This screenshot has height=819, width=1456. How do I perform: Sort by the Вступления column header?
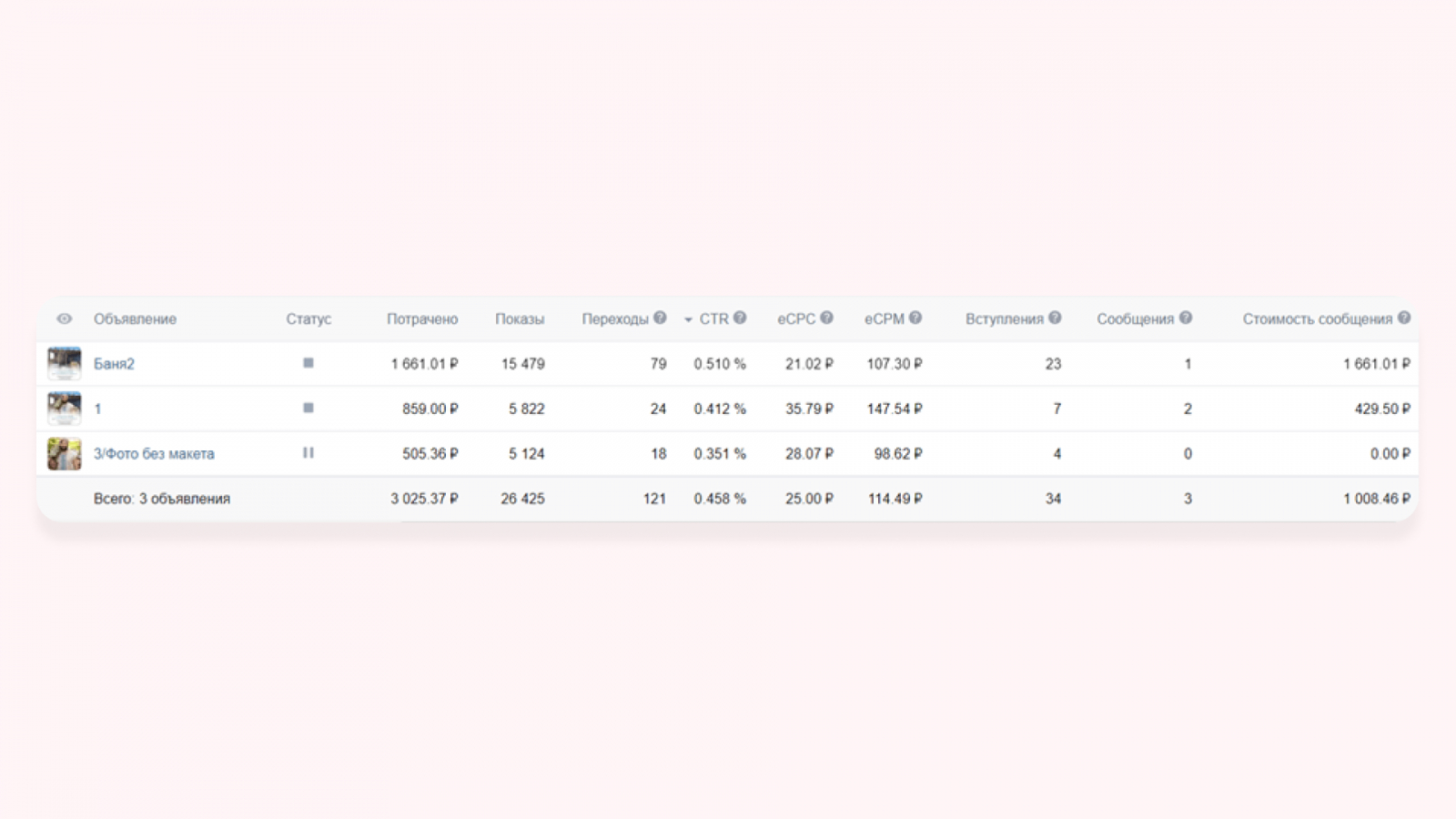pyautogui.click(x=1005, y=318)
